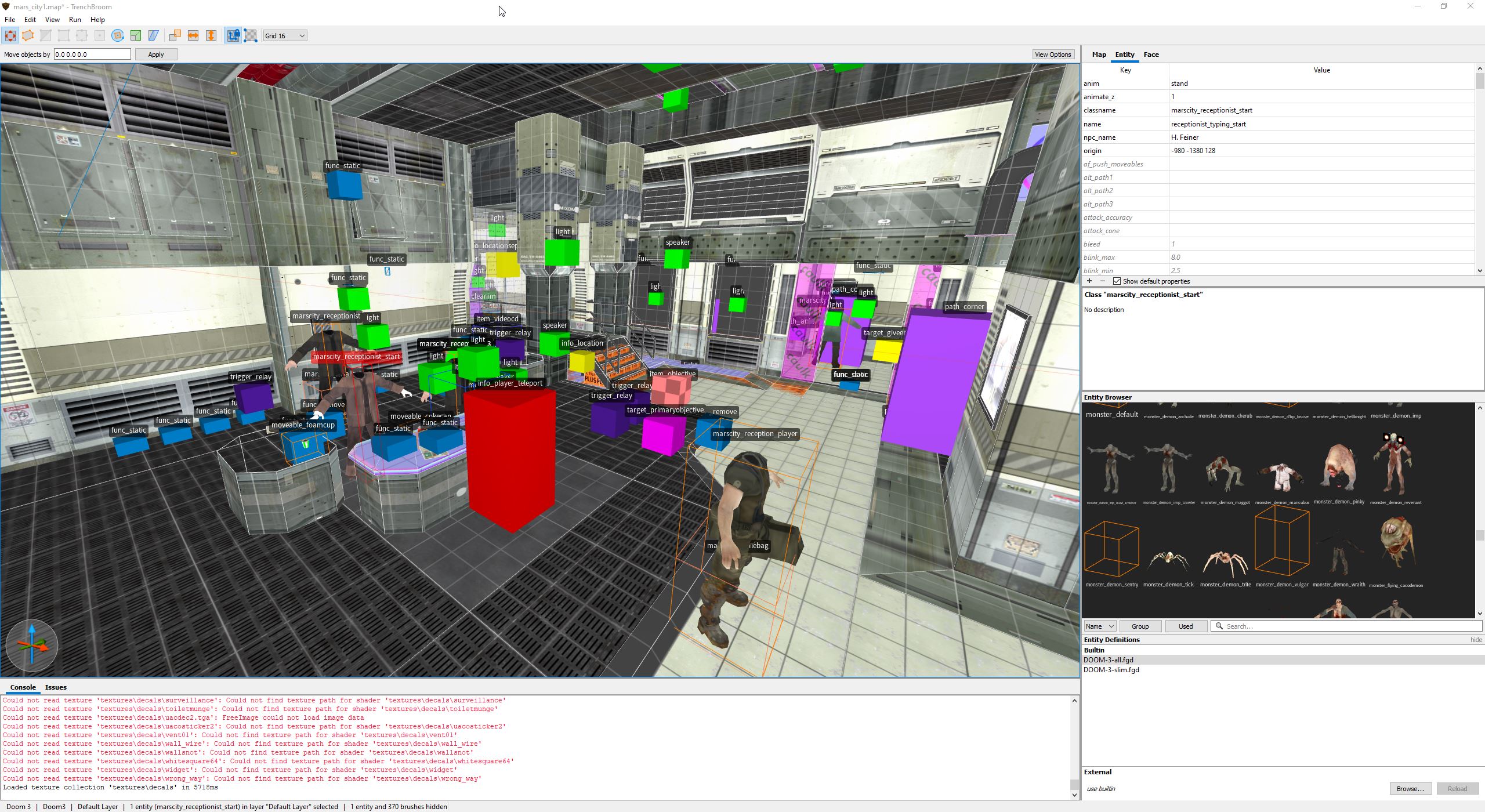Select the scale objects tool
The image size is (1485, 812).
click(136, 36)
